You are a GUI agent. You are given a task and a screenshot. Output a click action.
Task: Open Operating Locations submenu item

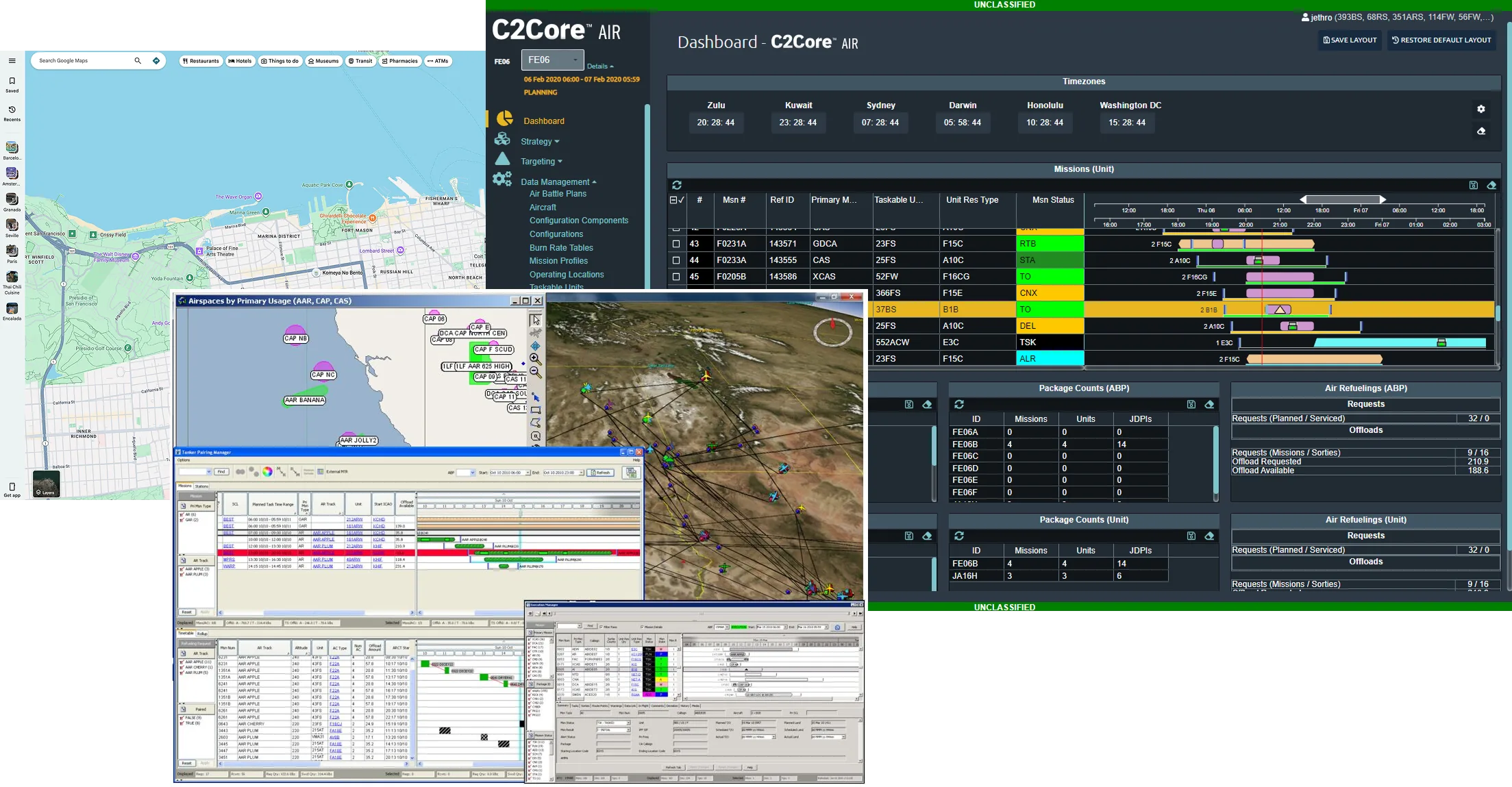567,275
